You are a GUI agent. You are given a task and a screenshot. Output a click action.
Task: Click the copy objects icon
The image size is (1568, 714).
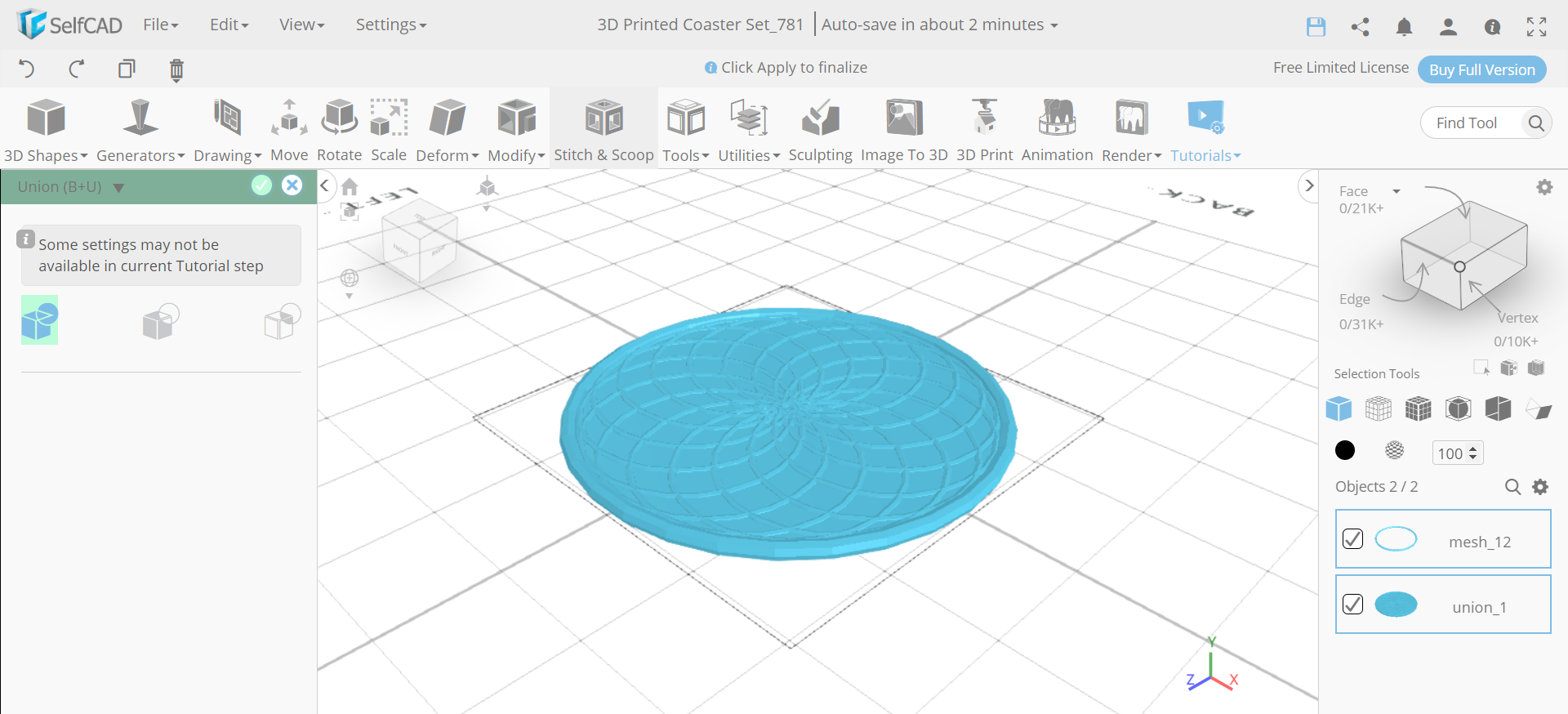click(x=127, y=69)
